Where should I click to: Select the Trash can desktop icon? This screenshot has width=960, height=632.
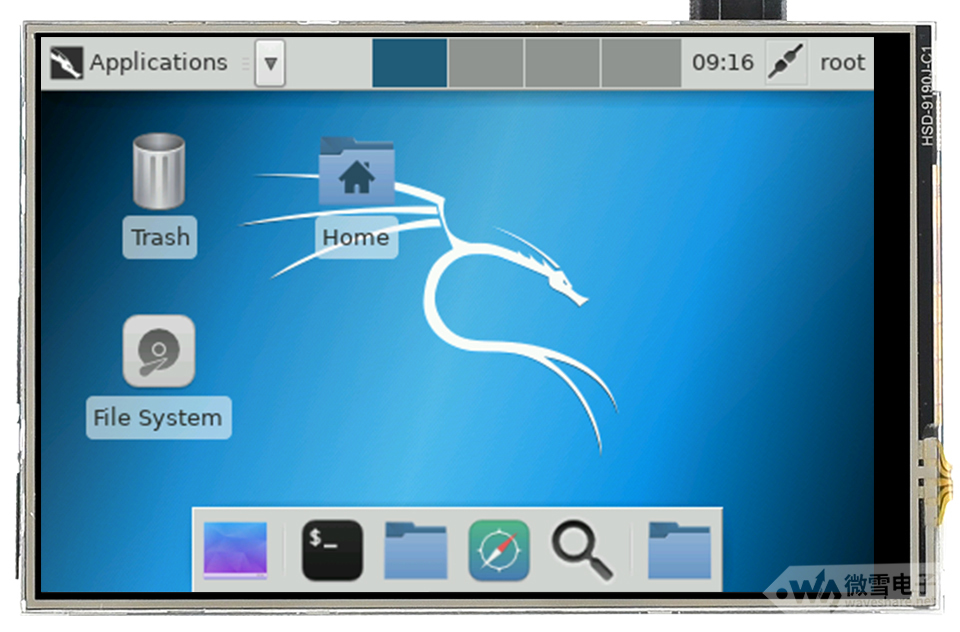pyautogui.click(x=159, y=171)
